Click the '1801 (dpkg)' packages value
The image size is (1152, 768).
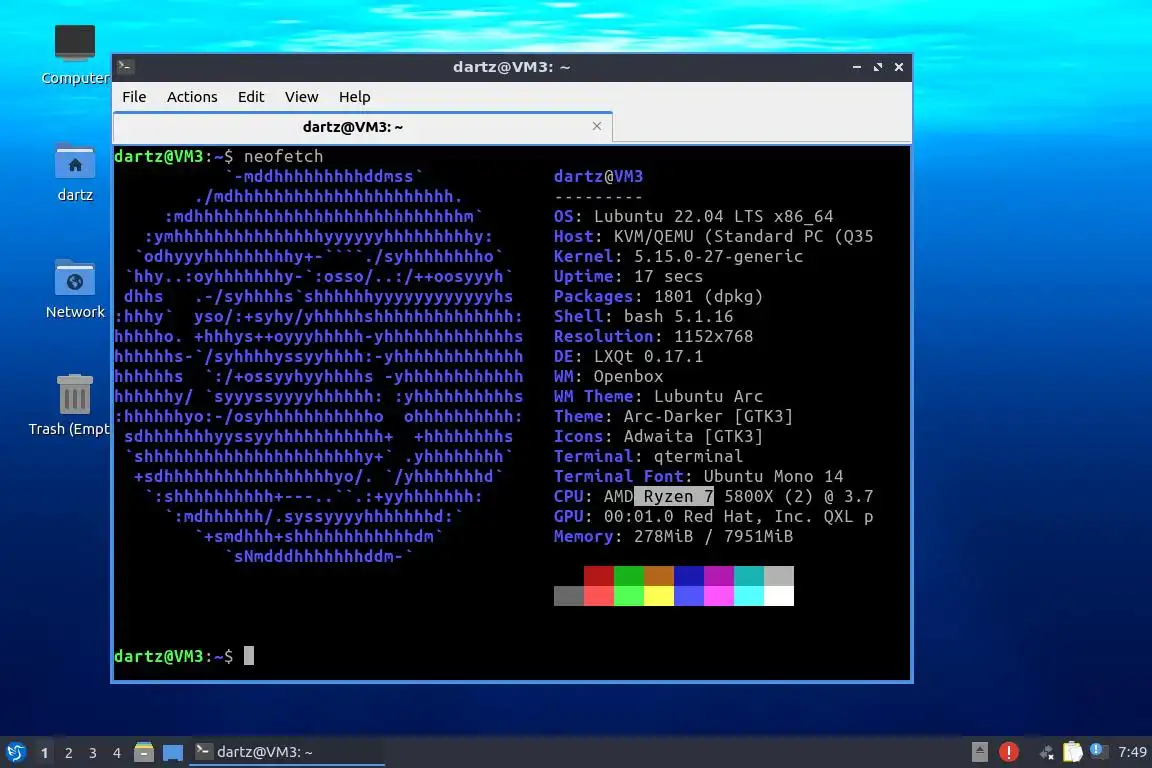tap(708, 296)
